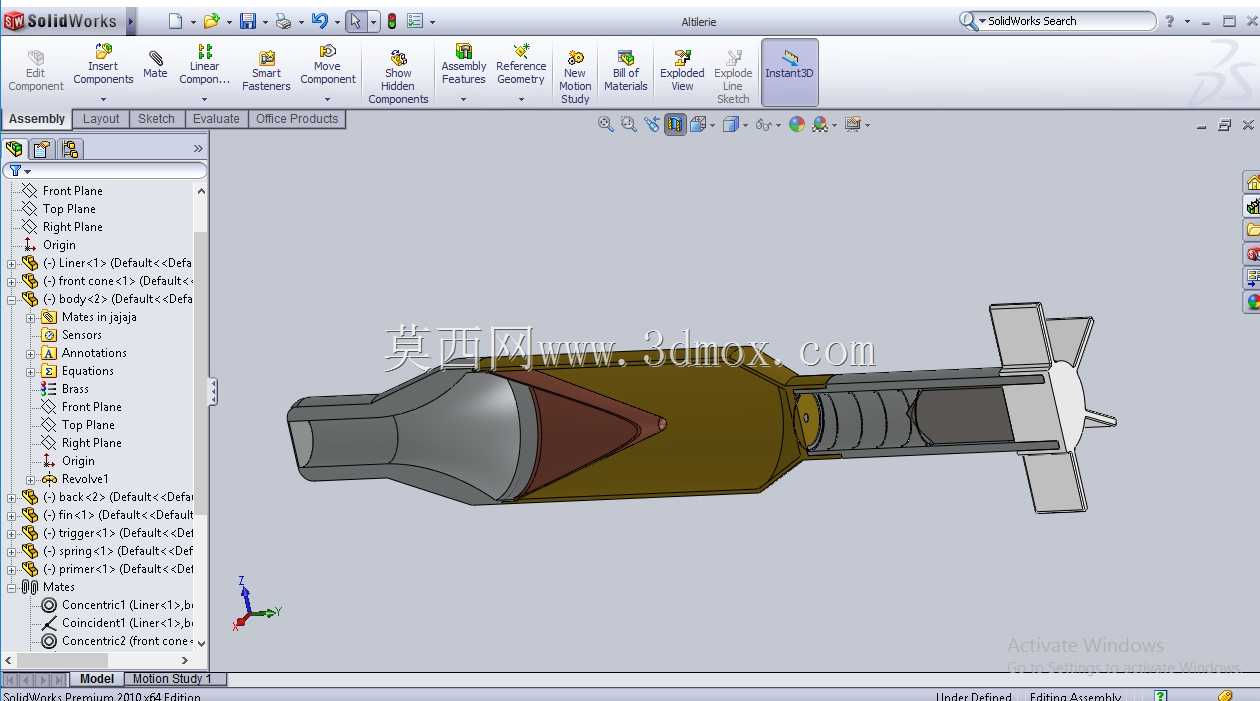The width and height of the screenshot is (1260, 701).
Task: Click the Zoom to Area icon
Action: coord(629,124)
